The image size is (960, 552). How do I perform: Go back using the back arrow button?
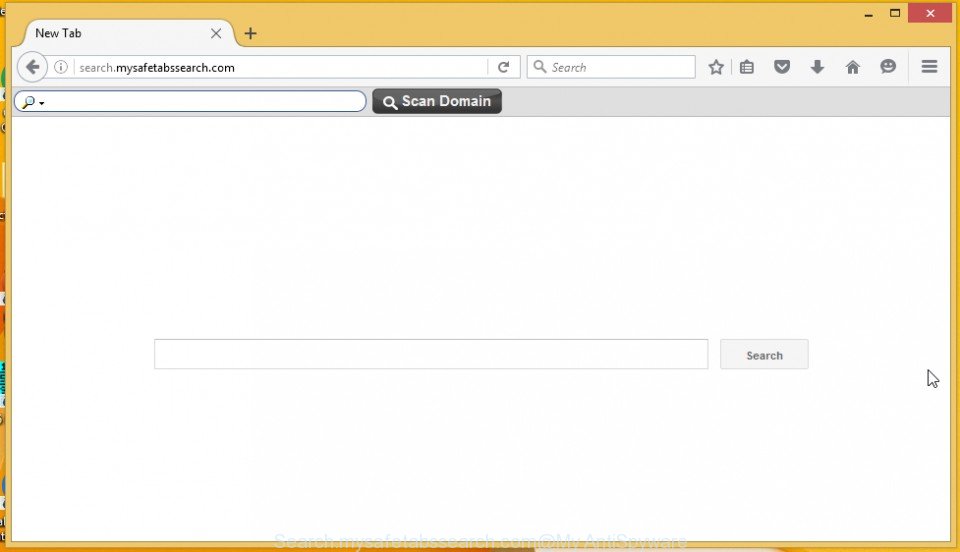pyautogui.click(x=32, y=67)
